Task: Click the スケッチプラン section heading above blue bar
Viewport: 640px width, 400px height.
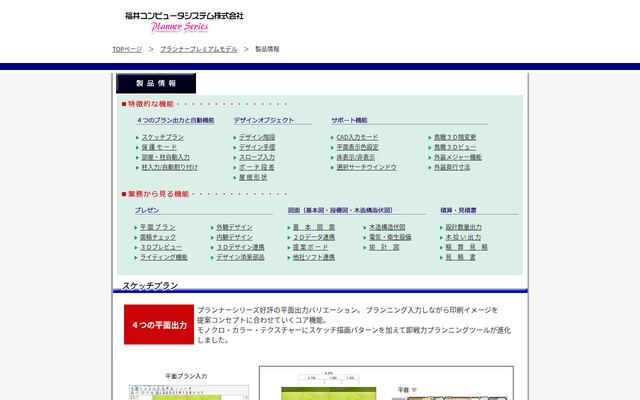Action: [x=150, y=286]
